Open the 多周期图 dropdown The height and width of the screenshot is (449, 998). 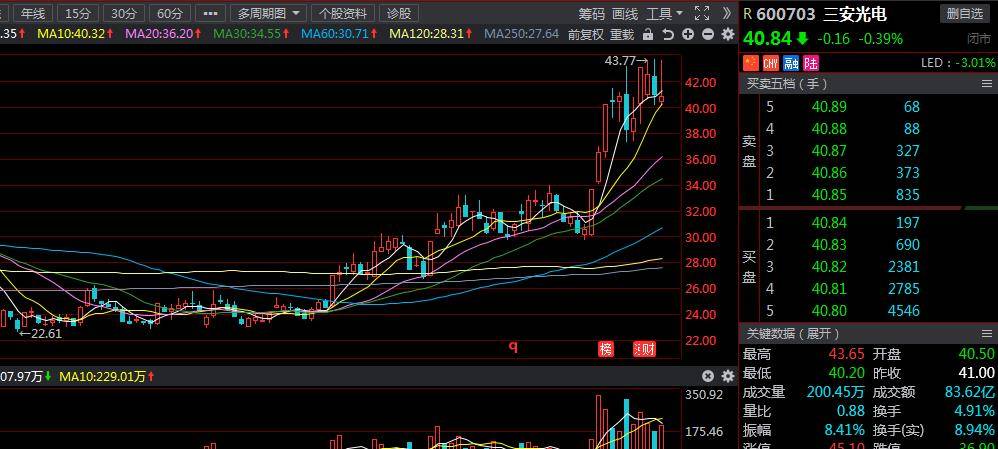point(269,13)
